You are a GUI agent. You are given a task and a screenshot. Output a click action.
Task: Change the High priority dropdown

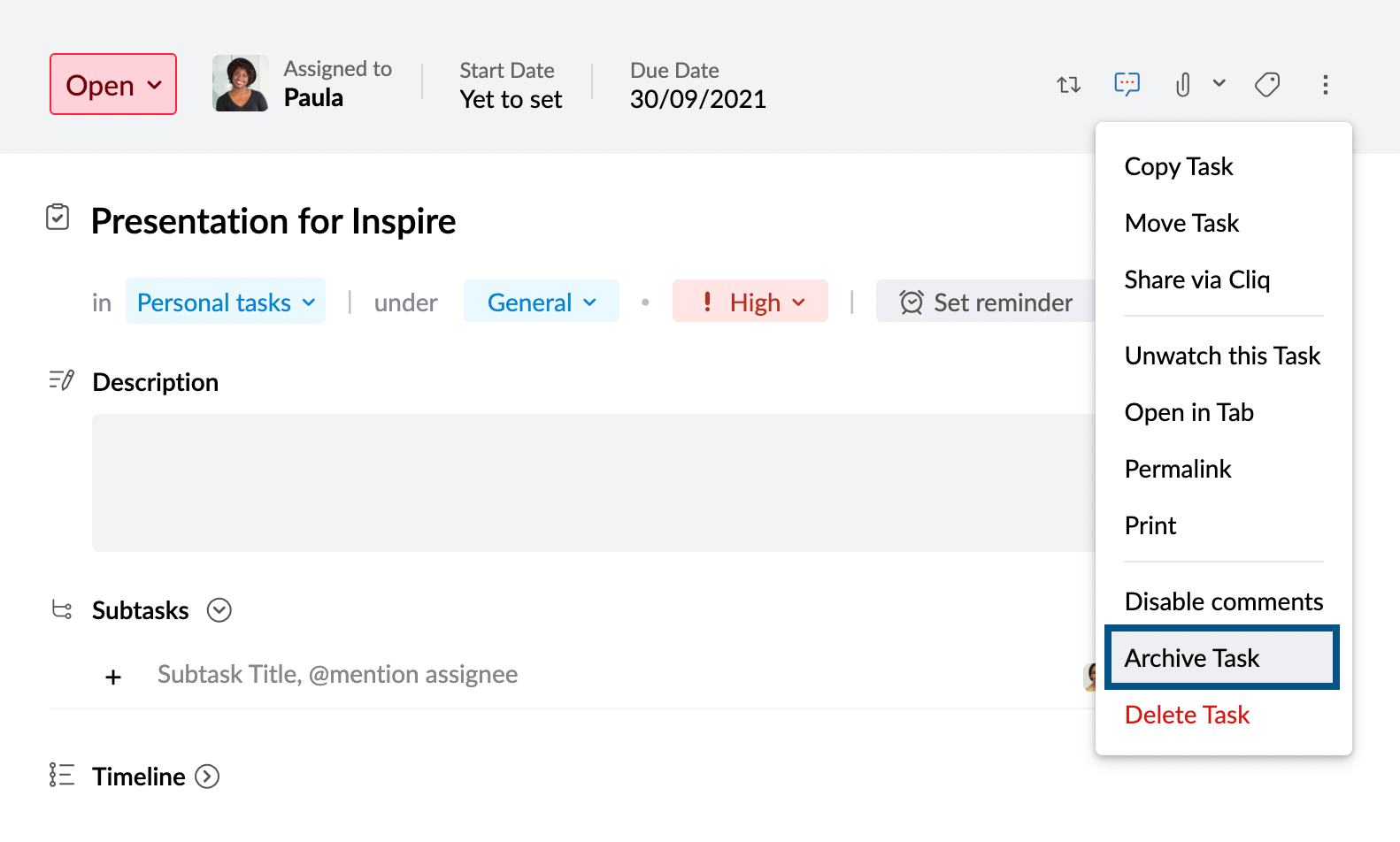pos(750,302)
